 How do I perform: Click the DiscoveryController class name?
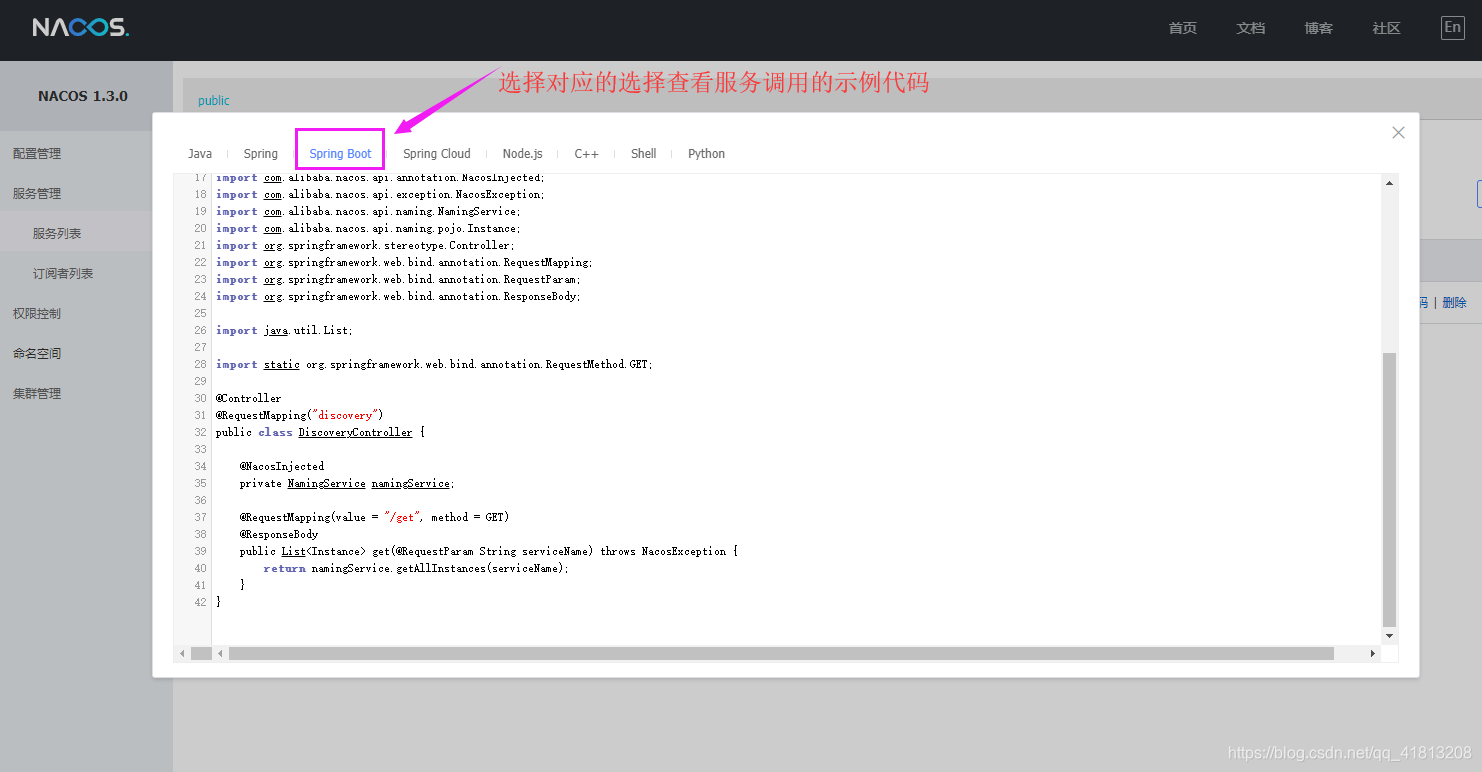355,433
